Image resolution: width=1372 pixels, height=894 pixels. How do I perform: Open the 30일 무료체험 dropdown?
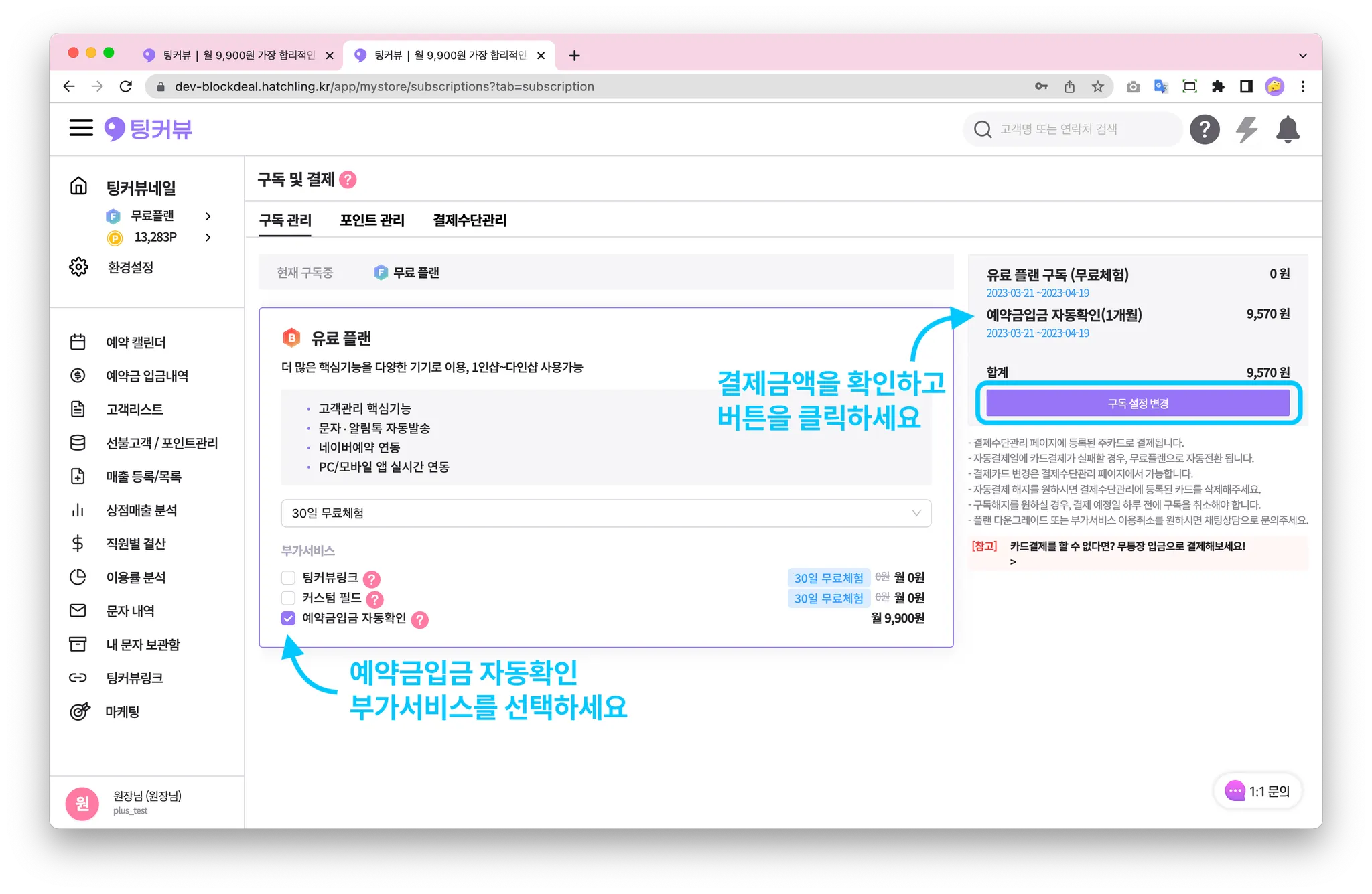606,513
